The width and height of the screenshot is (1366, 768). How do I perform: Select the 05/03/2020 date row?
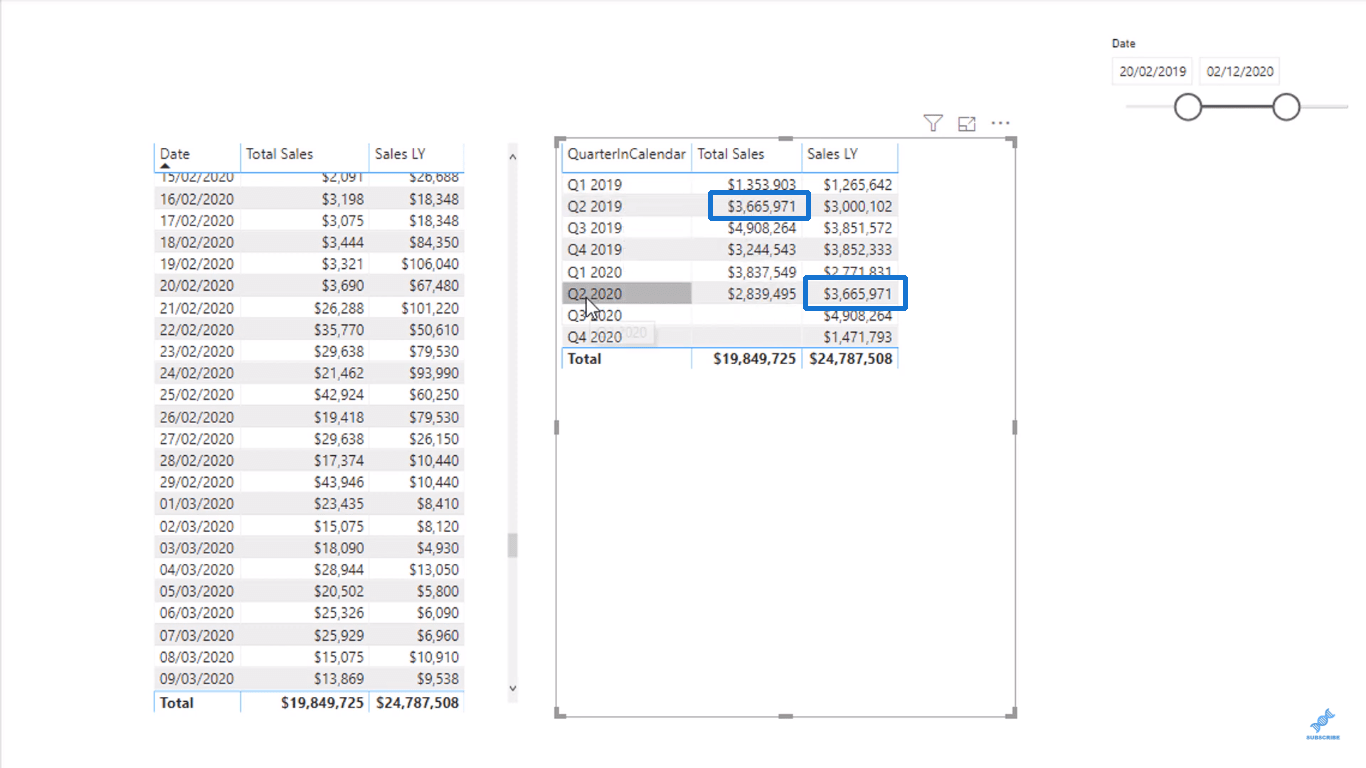click(x=309, y=591)
